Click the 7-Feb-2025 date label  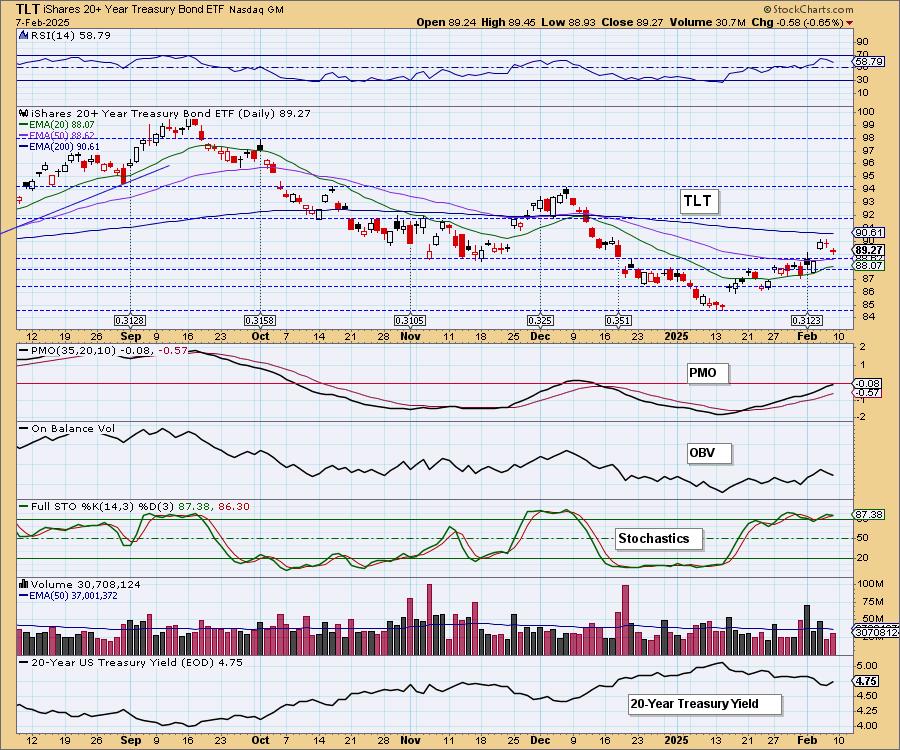click(x=42, y=22)
